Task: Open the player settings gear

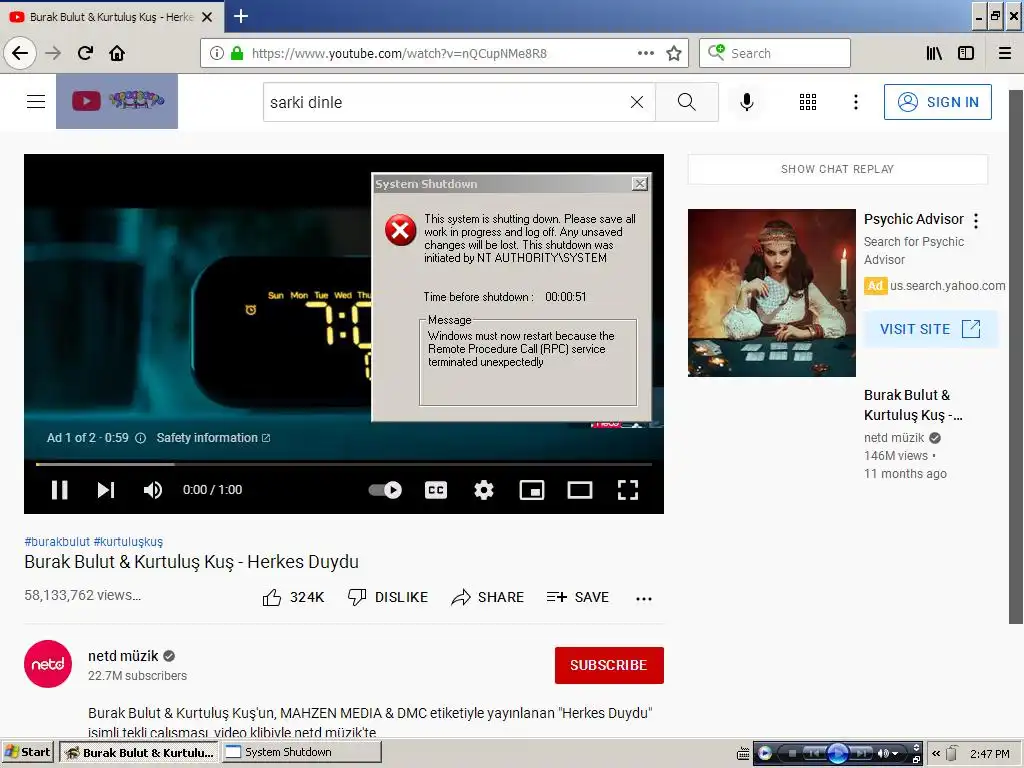Action: [483, 490]
